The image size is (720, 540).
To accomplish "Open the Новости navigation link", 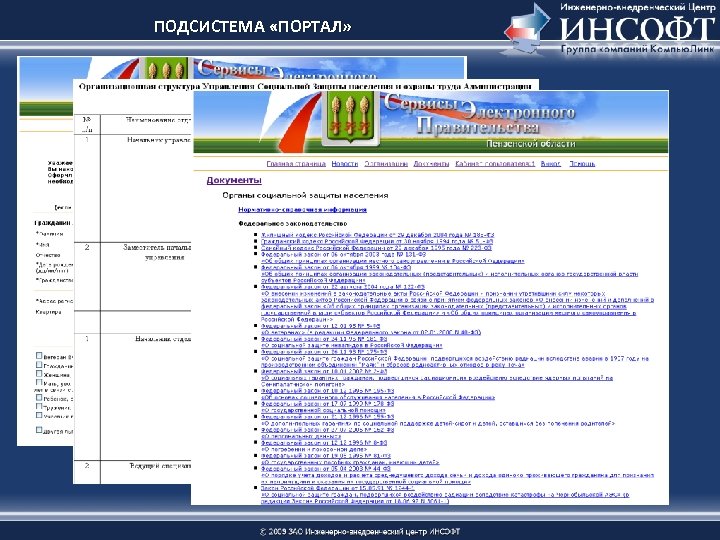I will point(344,164).
